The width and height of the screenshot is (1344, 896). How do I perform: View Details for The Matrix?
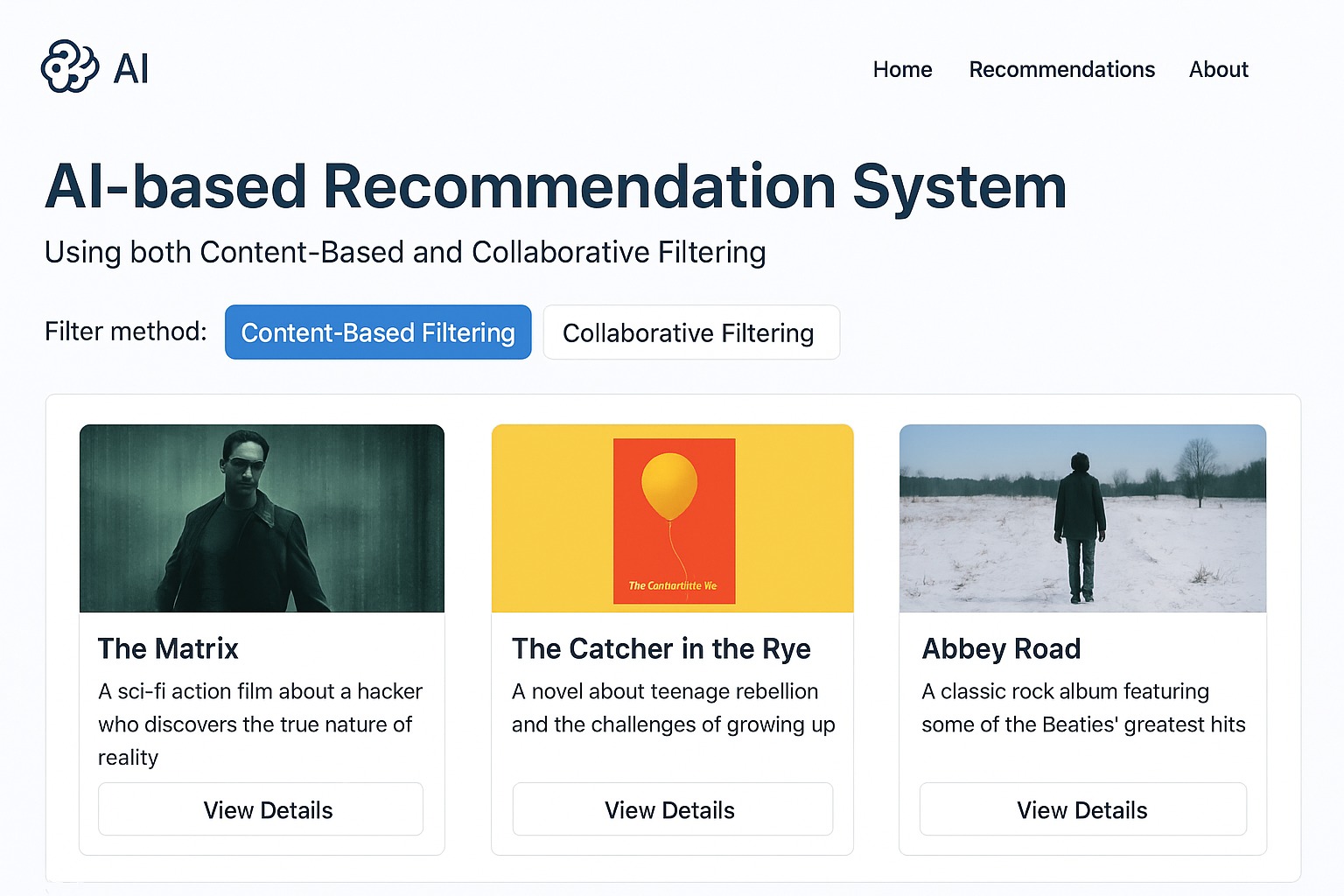(x=261, y=809)
